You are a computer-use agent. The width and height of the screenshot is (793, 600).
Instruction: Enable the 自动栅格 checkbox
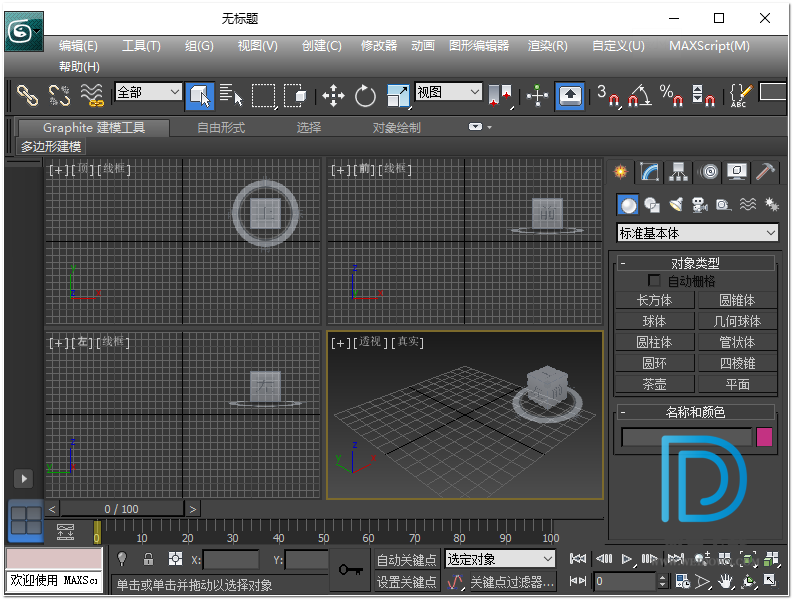tap(654, 280)
